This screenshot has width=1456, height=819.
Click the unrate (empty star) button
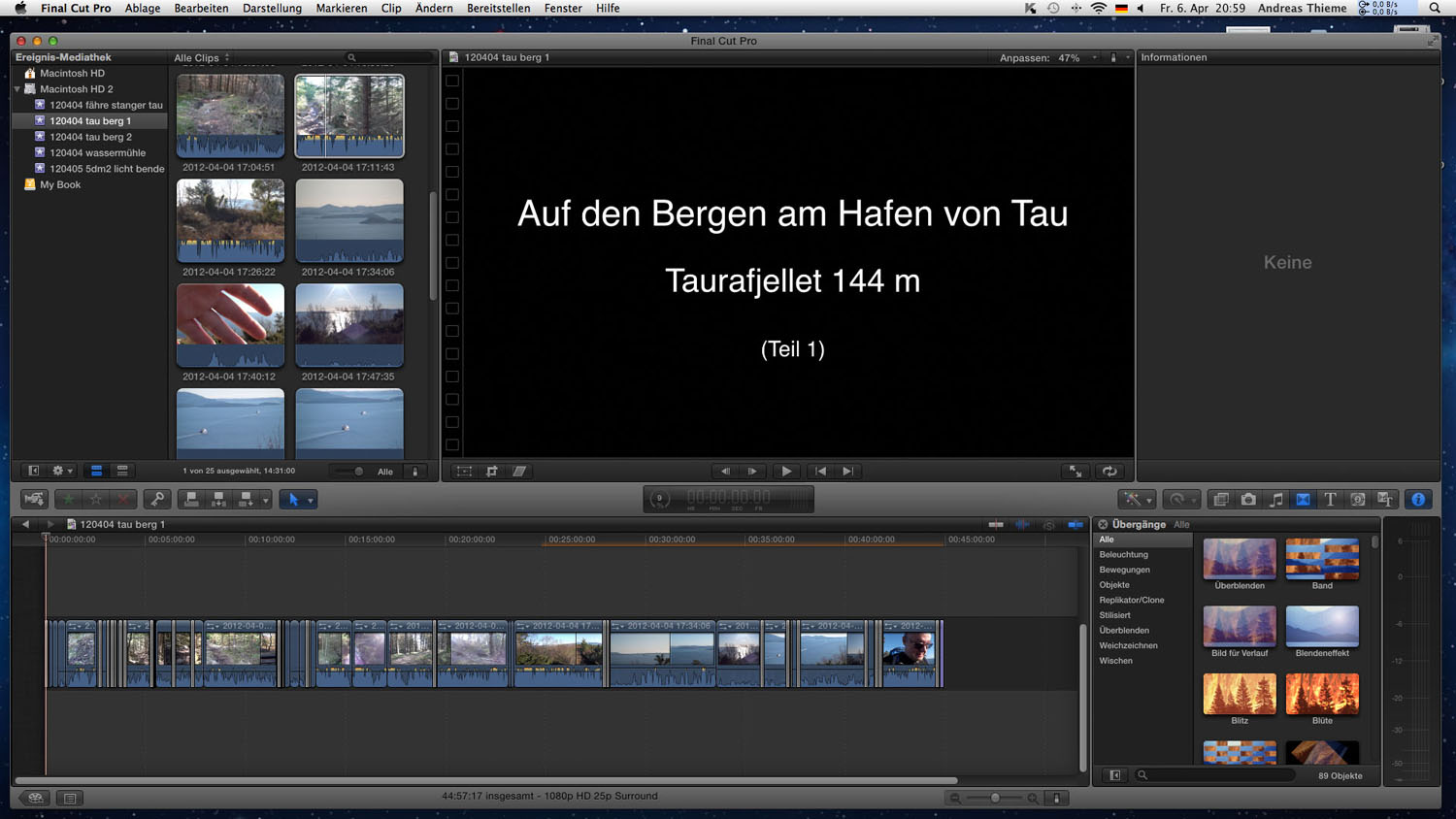(x=95, y=499)
